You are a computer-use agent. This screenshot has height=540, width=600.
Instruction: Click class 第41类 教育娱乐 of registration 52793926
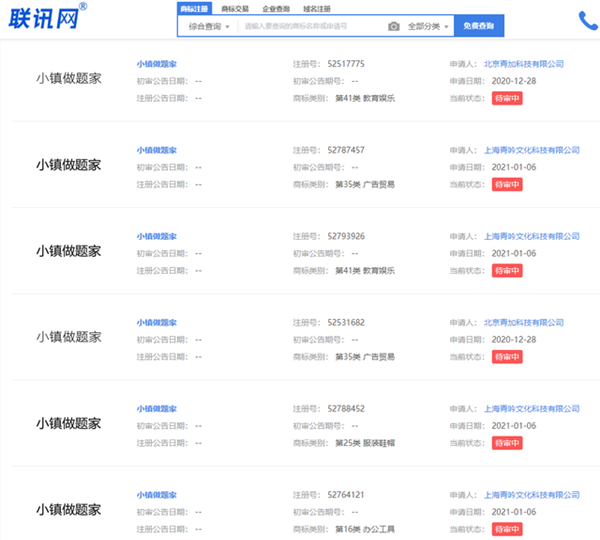tap(365, 271)
